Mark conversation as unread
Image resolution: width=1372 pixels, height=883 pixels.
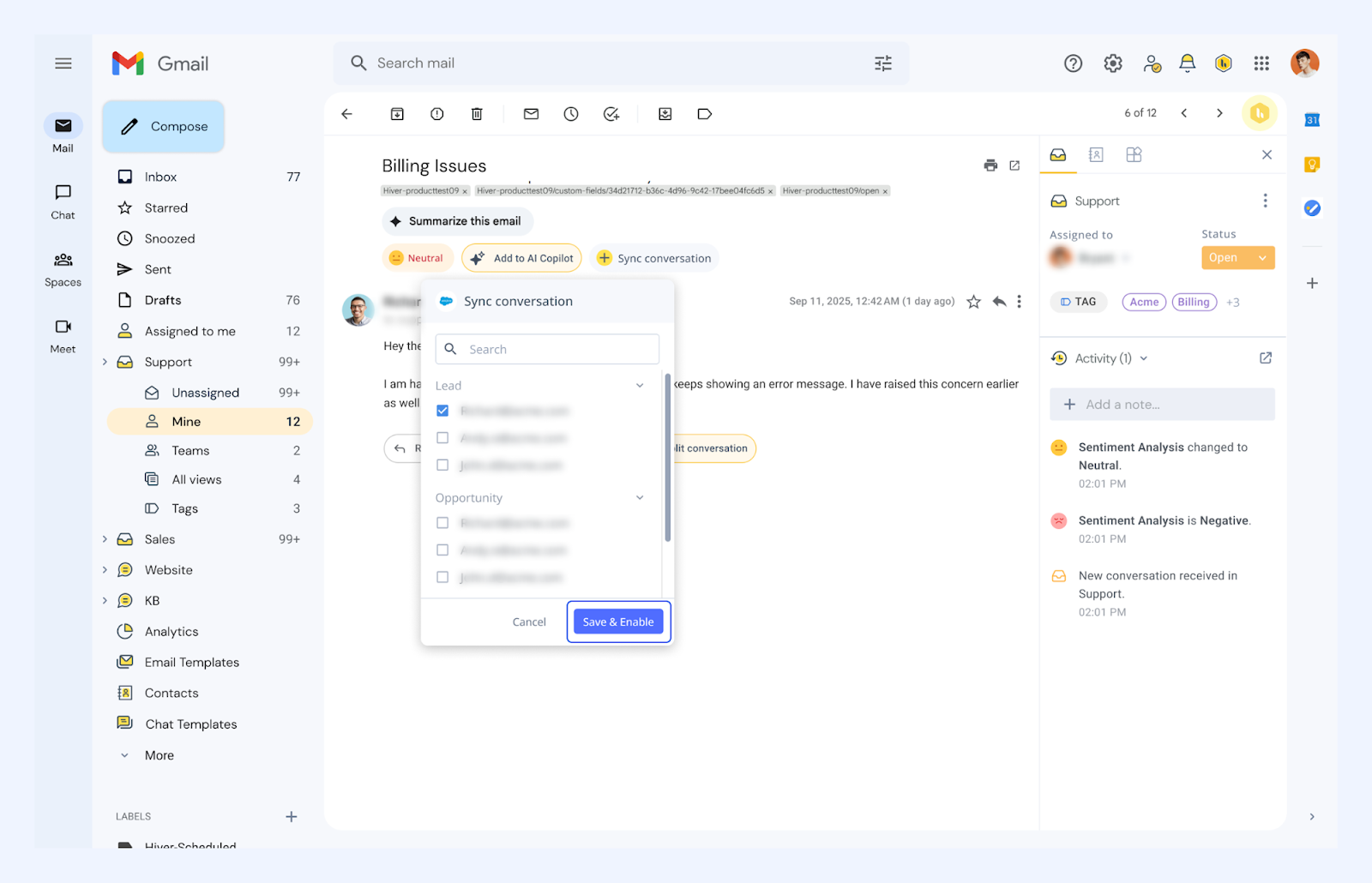tap(532, 114)
